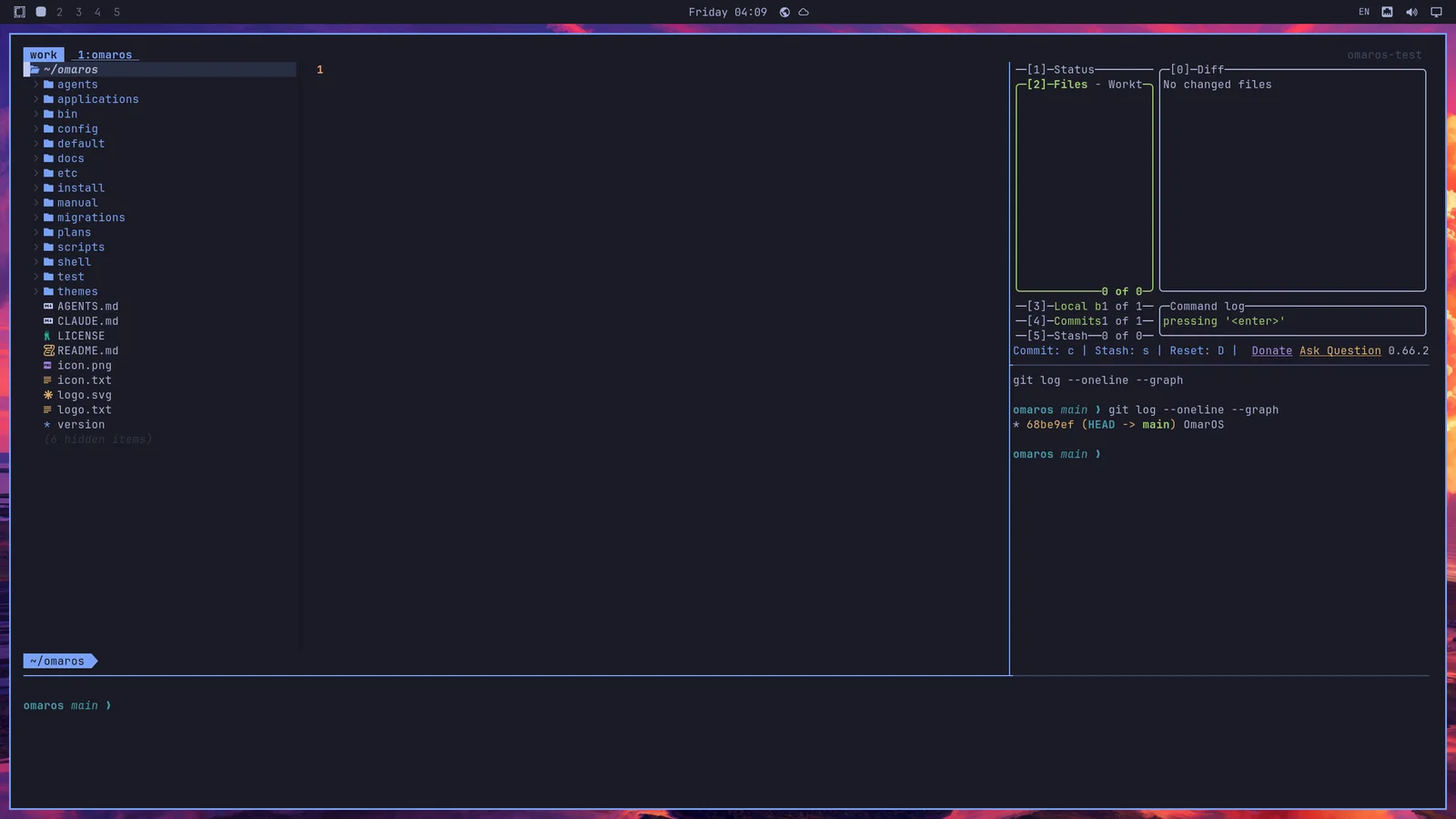The height and width of the screenshot is (819, 1456).
Task: Switch to workspace 3 in top bar
Action: point(78,12)
